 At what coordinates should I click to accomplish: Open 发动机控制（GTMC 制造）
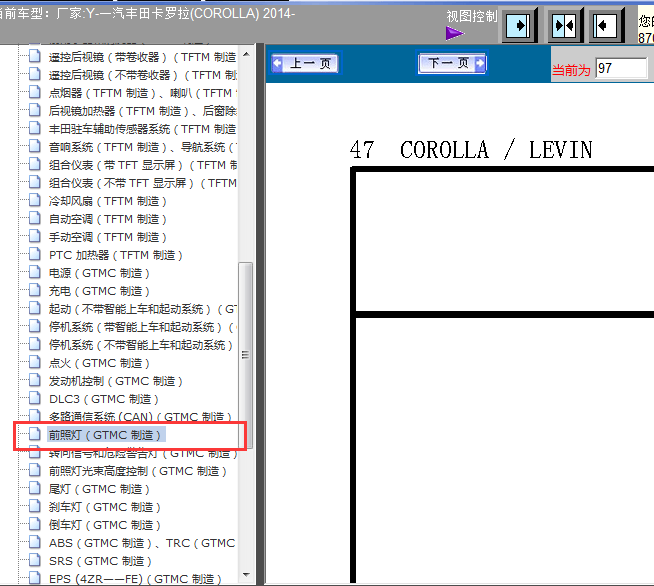tap(116, 381)
